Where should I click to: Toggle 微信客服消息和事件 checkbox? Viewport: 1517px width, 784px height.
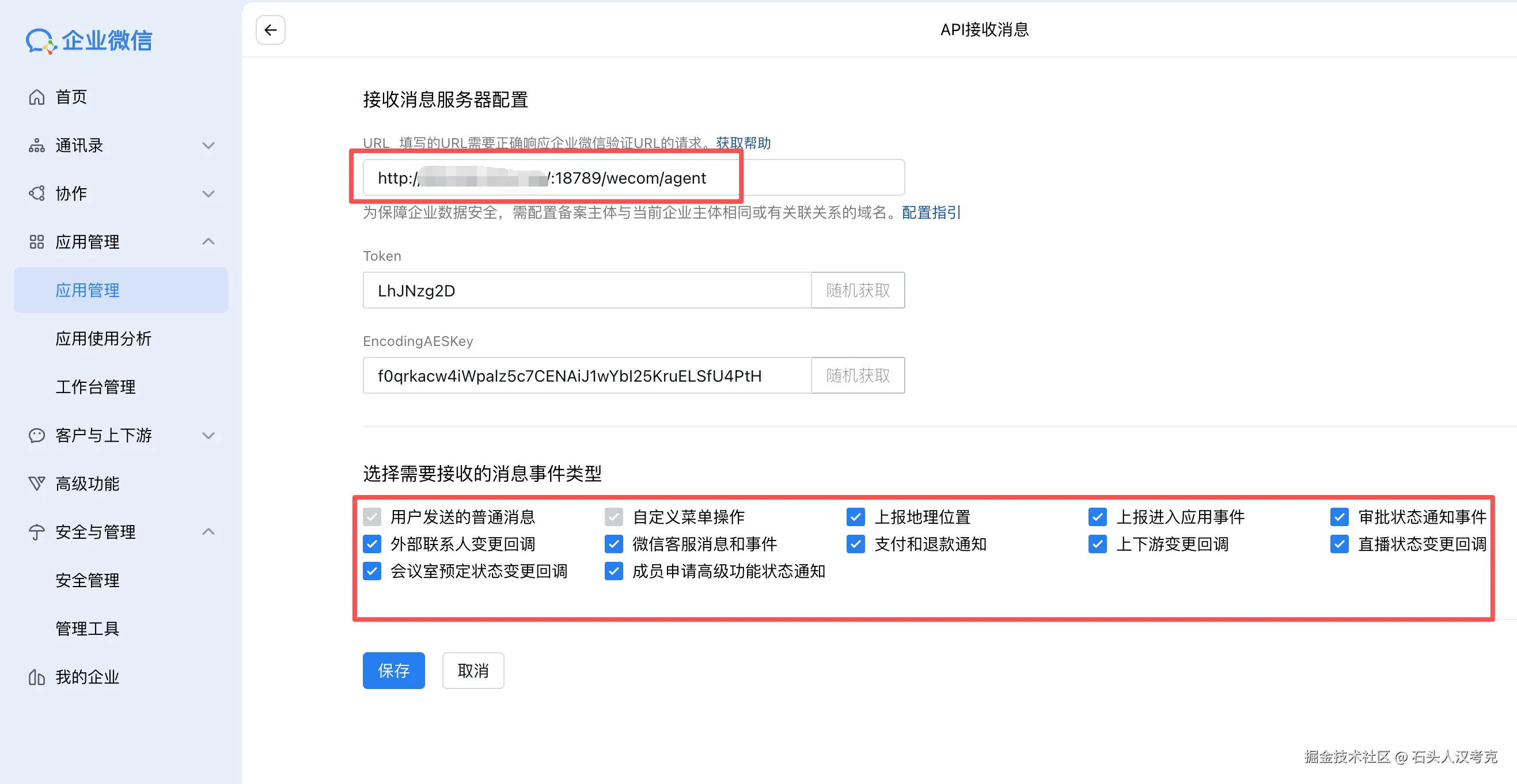613,544
